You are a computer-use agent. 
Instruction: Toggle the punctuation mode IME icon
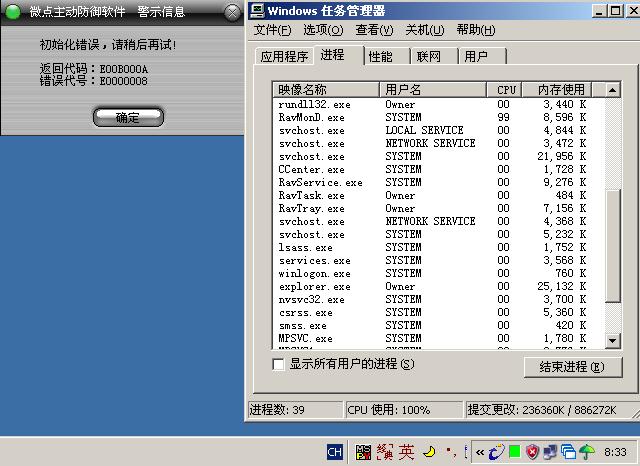pos(451,452)
